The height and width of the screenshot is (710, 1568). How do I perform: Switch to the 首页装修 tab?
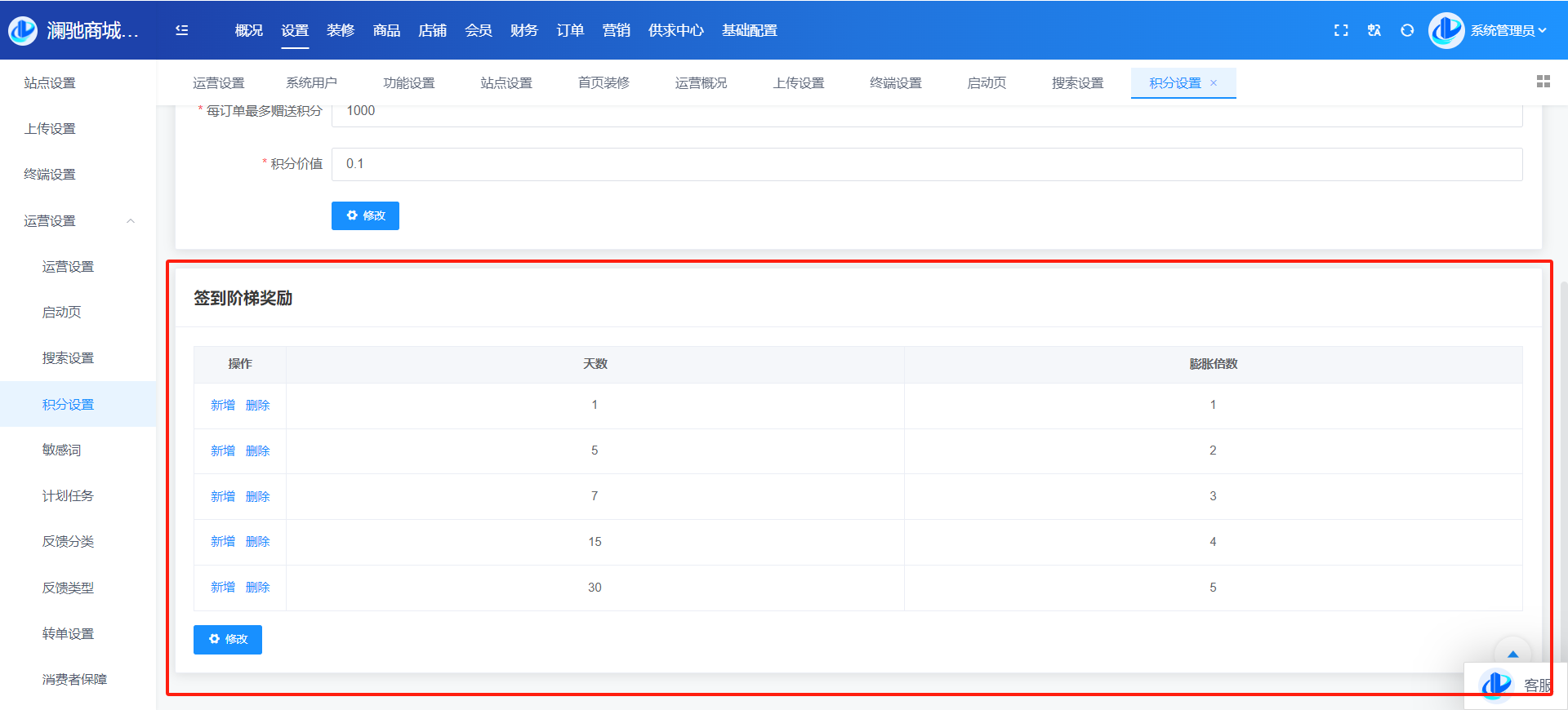click(604, 83)
